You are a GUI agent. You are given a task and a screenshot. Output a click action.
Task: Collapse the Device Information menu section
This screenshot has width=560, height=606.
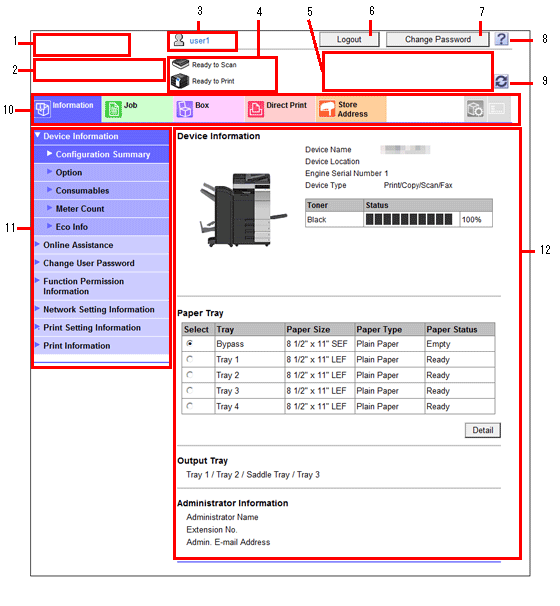[x=102, y=136]
